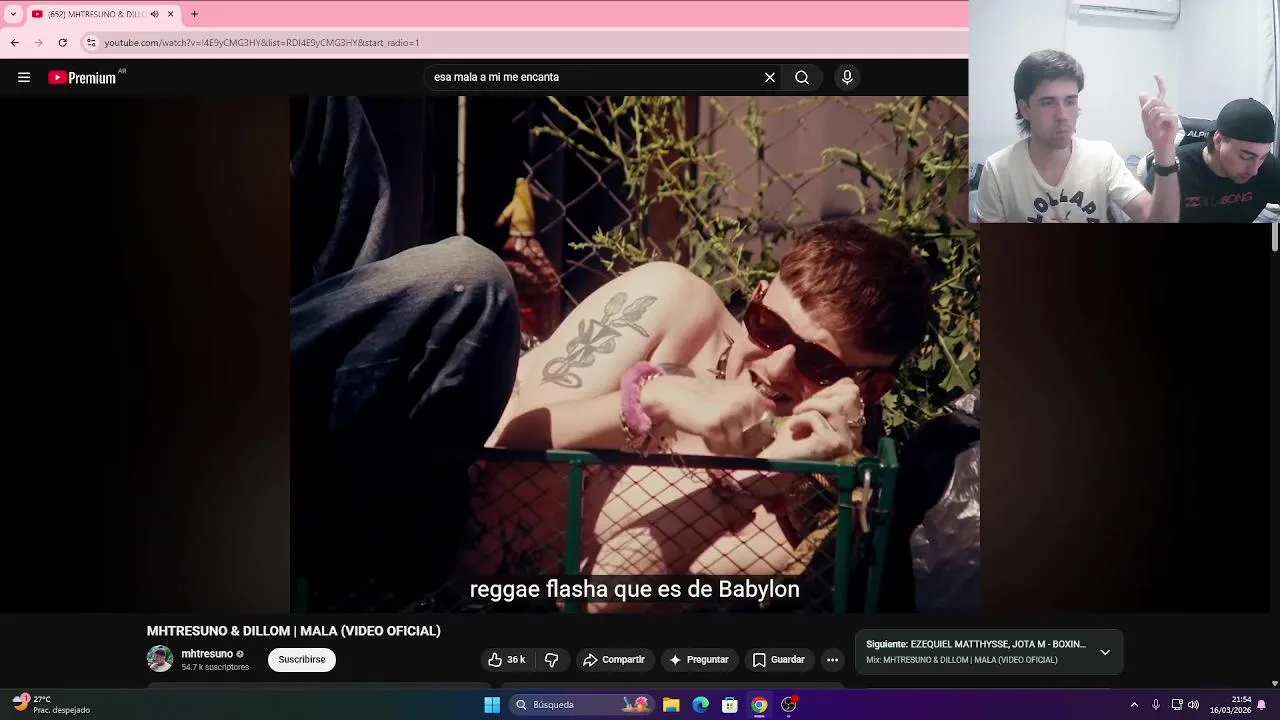1280x720 pixels.
Task: Open the OBS Studio taskbar icon
Action: [789, 705]
